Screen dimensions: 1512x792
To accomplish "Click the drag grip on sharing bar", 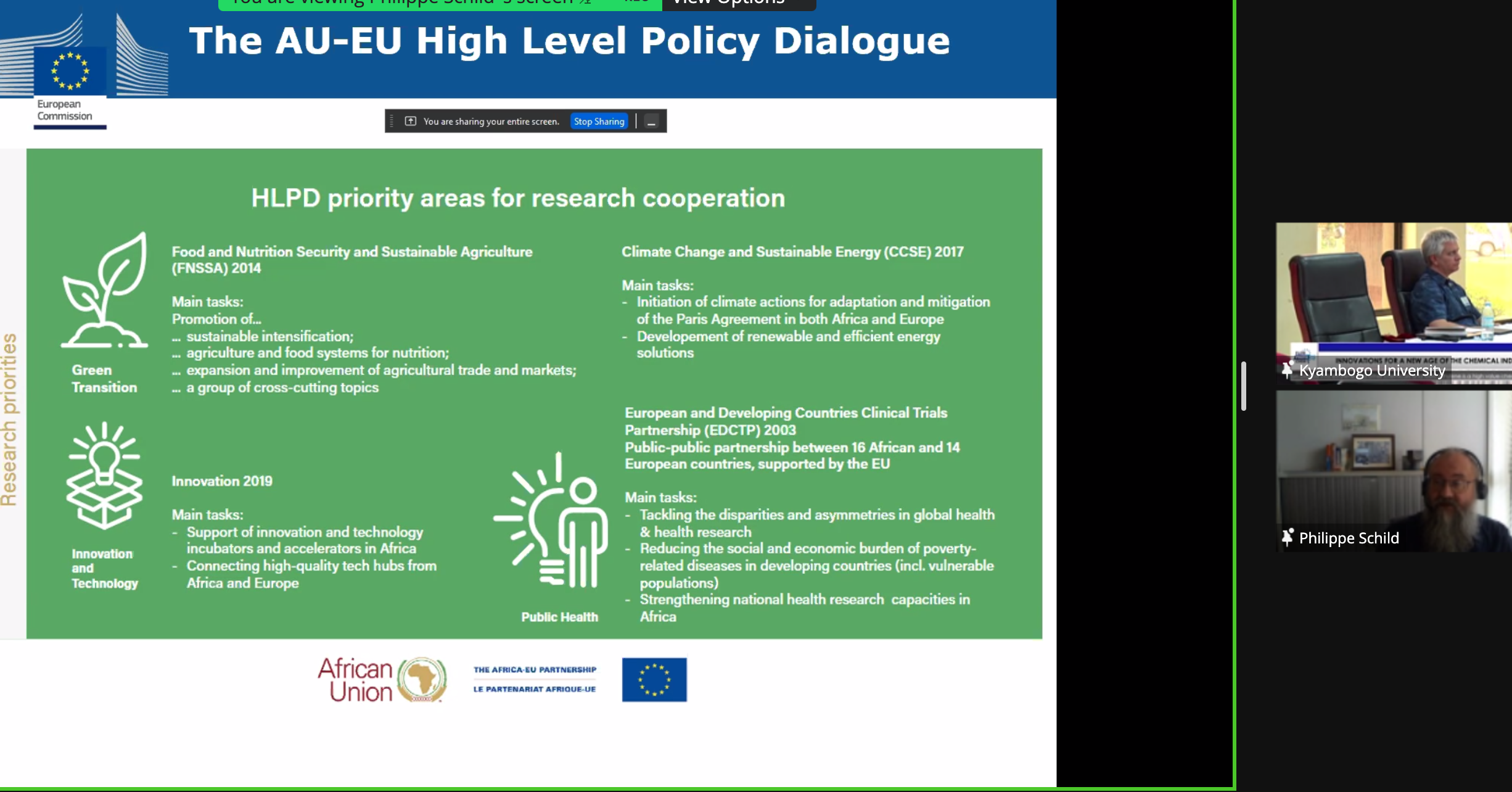I will [392, 122].
